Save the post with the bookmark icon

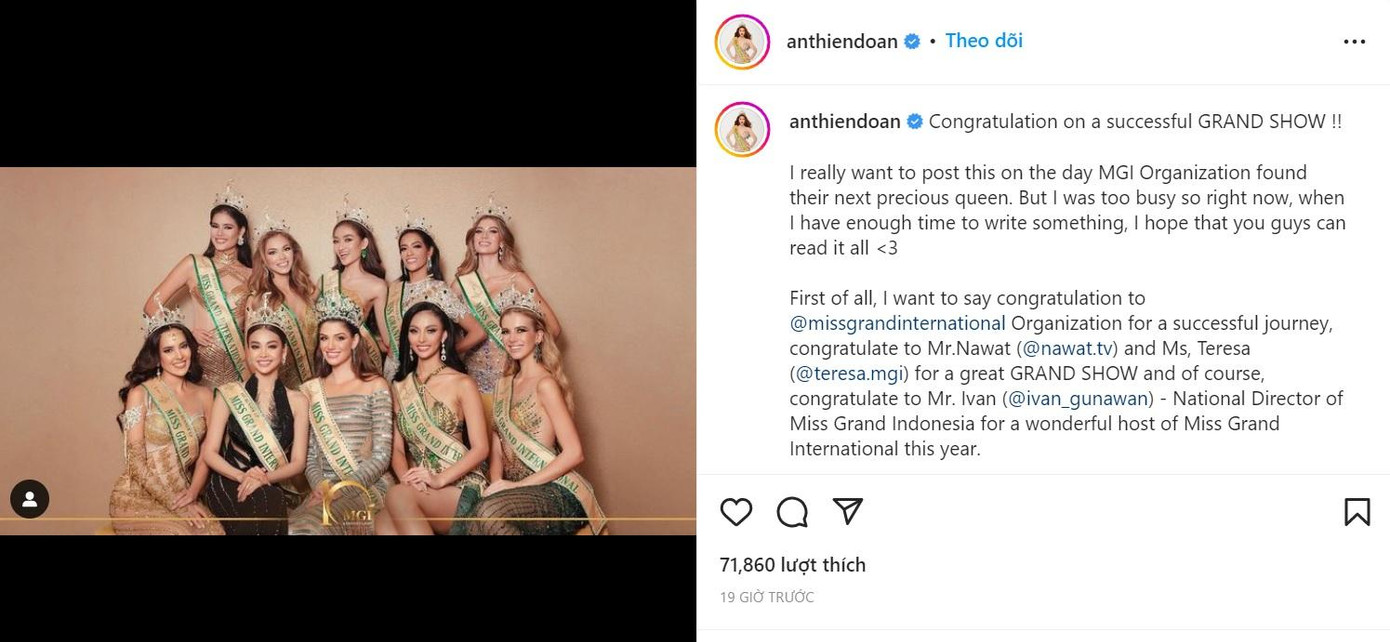[1356, 512]
